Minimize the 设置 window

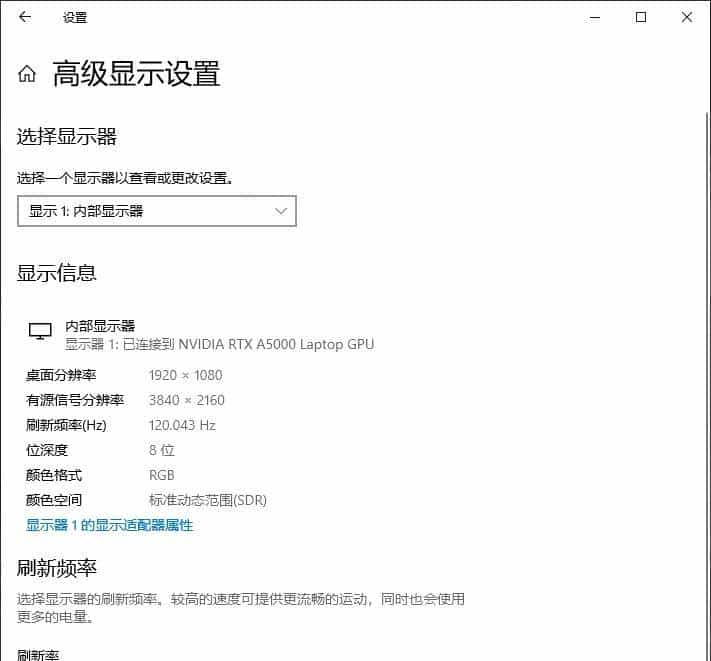(595, 18)
